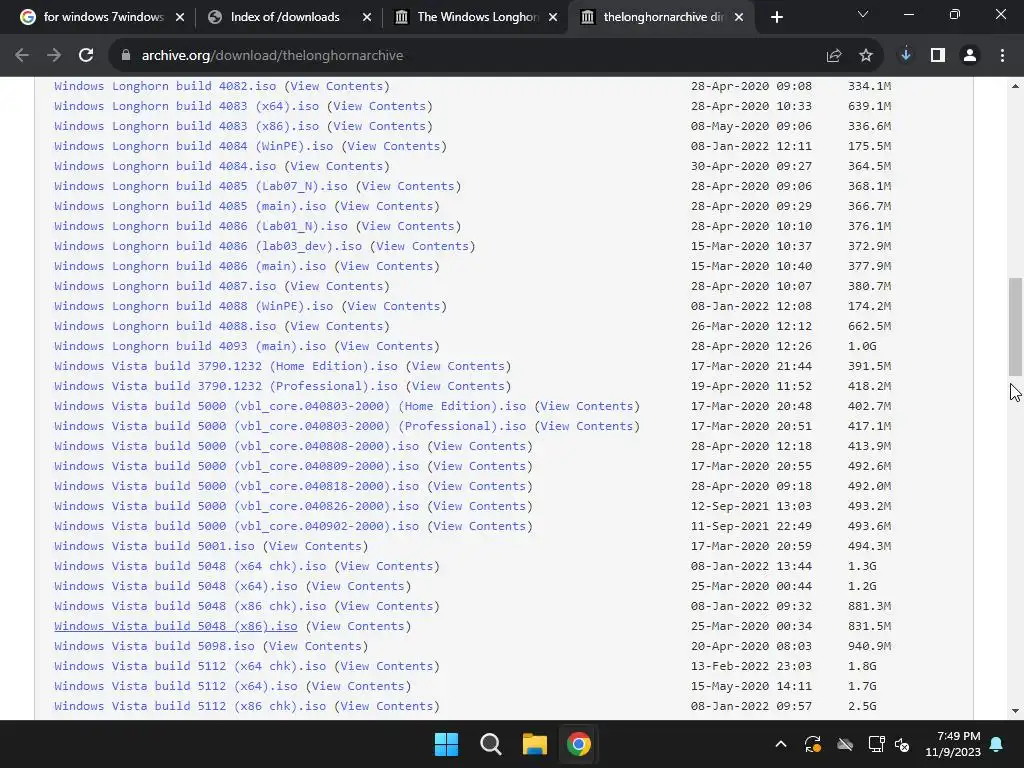Download Windows Longhorn build 4082.iso
The image size is (1024, 768).
(165, 86)
